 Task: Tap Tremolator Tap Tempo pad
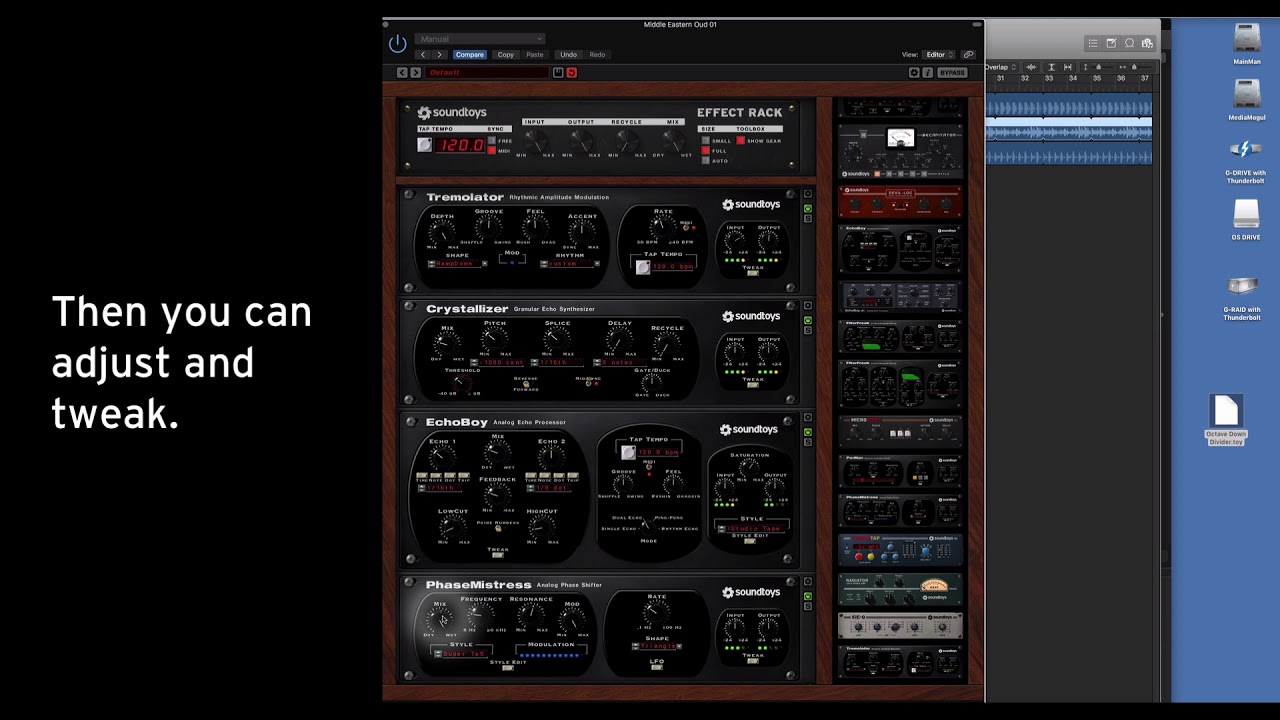click(642, 267)
